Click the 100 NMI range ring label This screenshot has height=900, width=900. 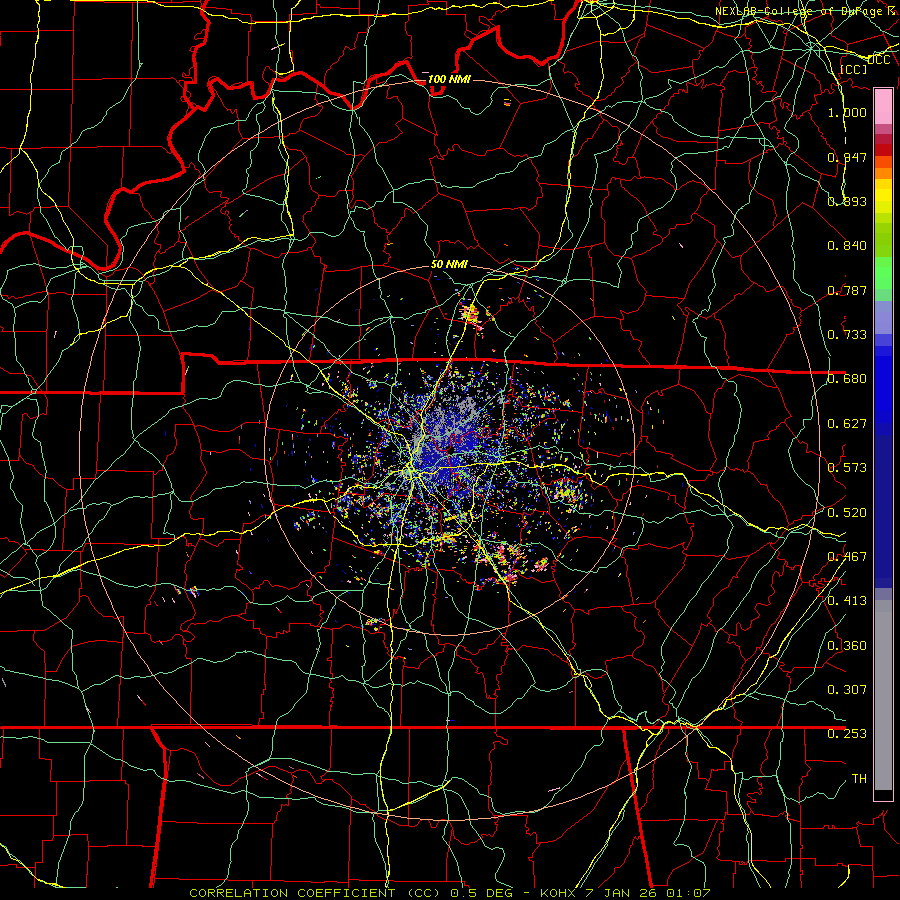449,79
